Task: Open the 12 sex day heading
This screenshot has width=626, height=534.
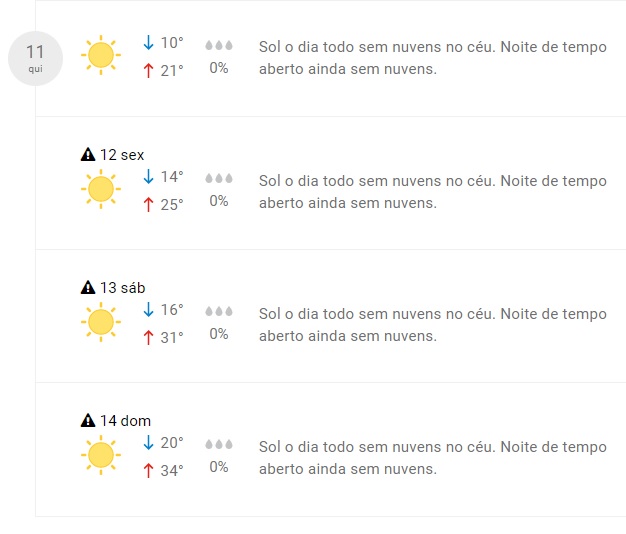Action: (x=122, y=155)
